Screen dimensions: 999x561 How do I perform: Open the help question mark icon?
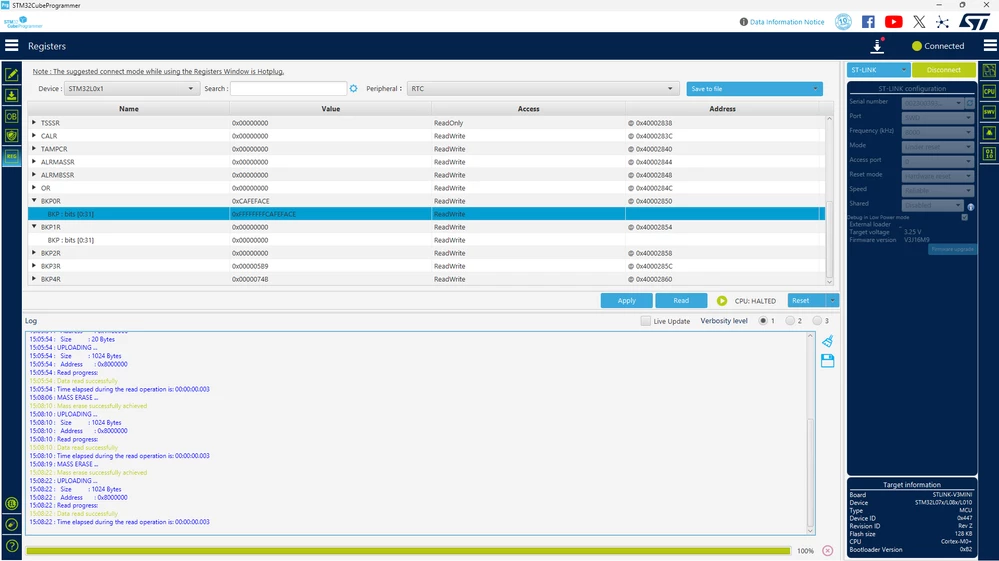click(11, 546)
